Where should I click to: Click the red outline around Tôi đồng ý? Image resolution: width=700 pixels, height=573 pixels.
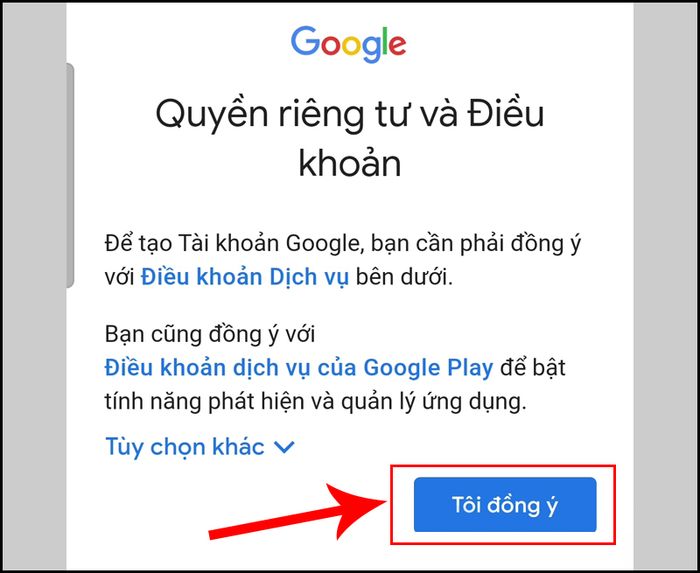(x=503, y=505)
